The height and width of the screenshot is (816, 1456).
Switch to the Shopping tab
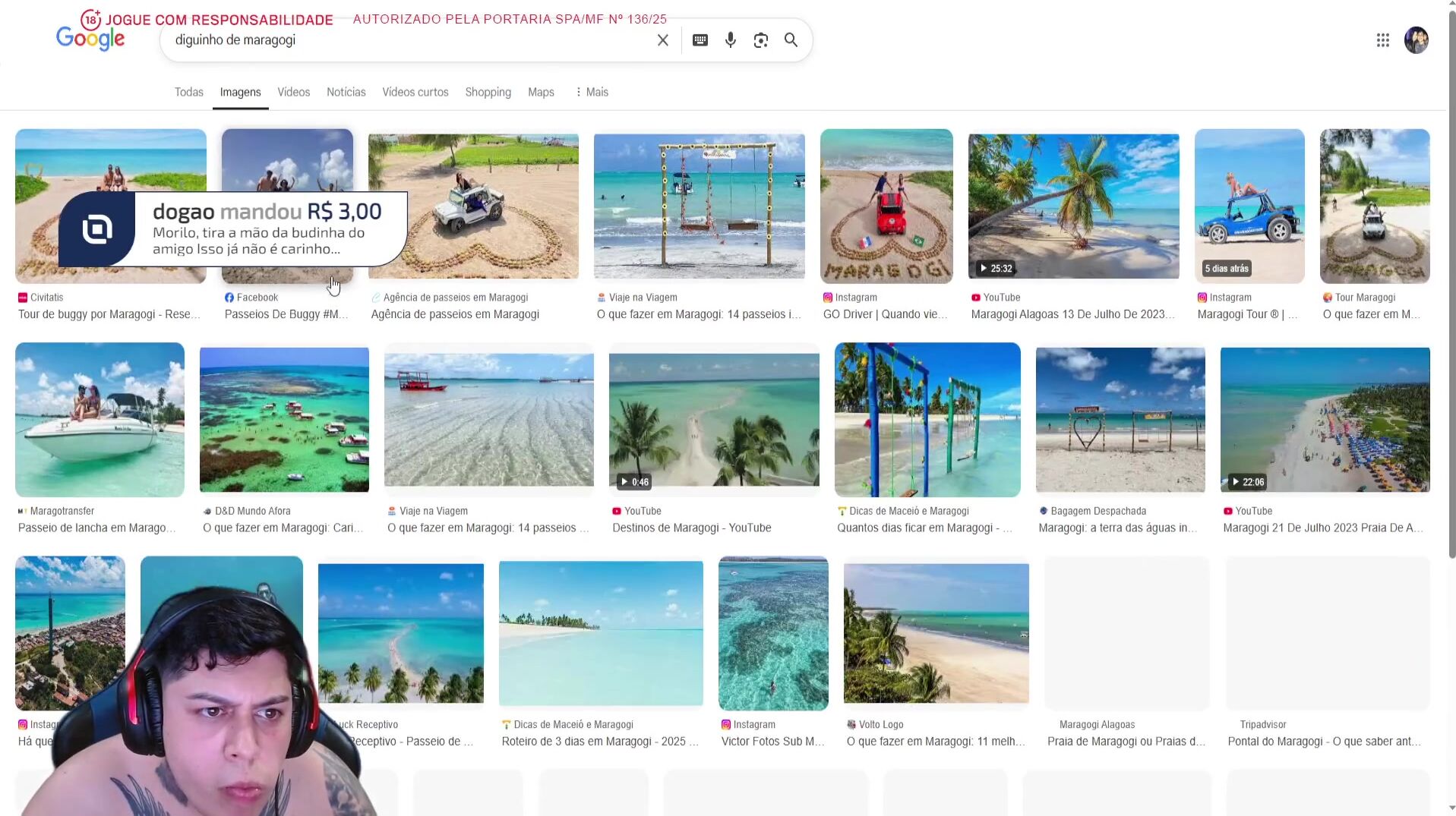click(x=488, y=92)
